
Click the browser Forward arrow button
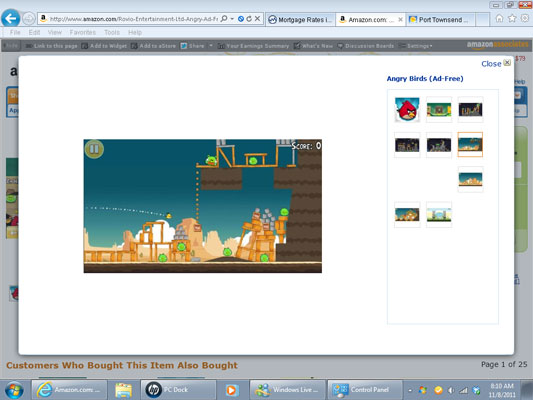(x=29, y=19)
